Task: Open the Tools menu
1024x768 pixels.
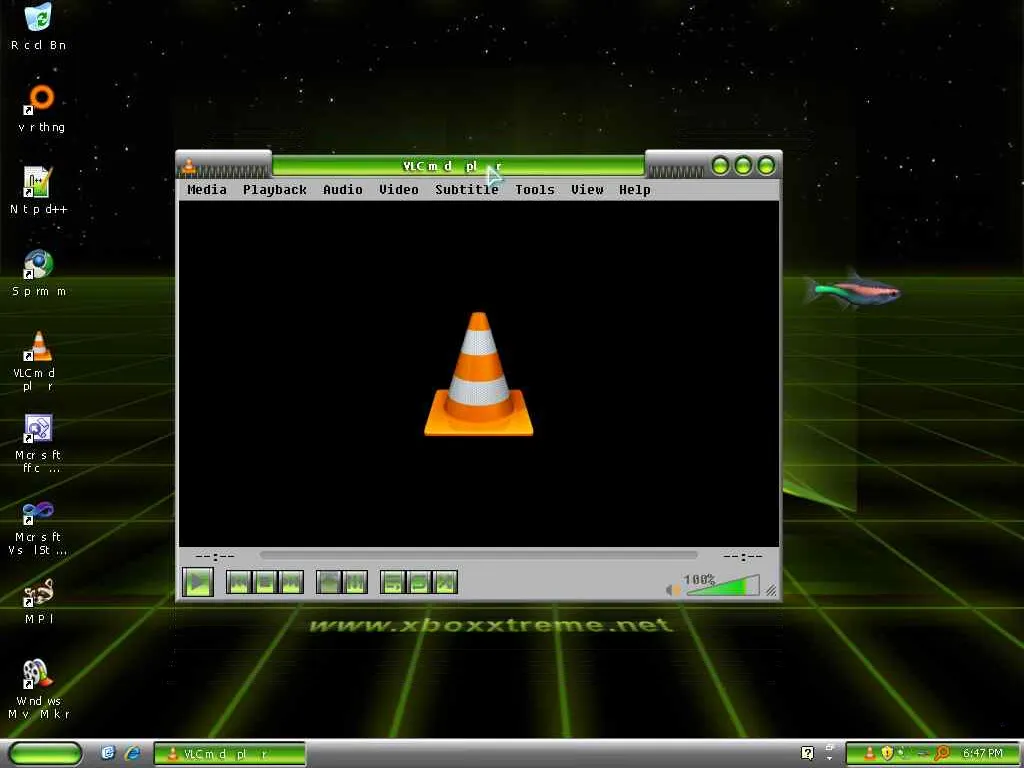Action: [535, 189]
